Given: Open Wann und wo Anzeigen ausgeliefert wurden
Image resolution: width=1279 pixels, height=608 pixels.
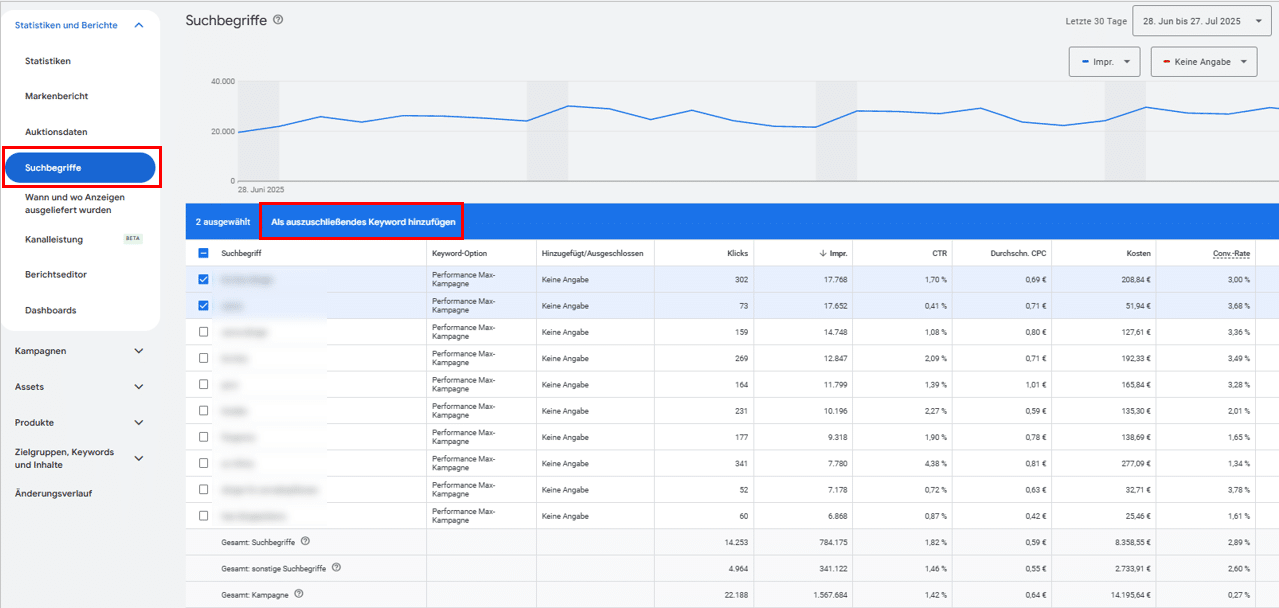Looking at the screenshot, I should tap(75, 204).
